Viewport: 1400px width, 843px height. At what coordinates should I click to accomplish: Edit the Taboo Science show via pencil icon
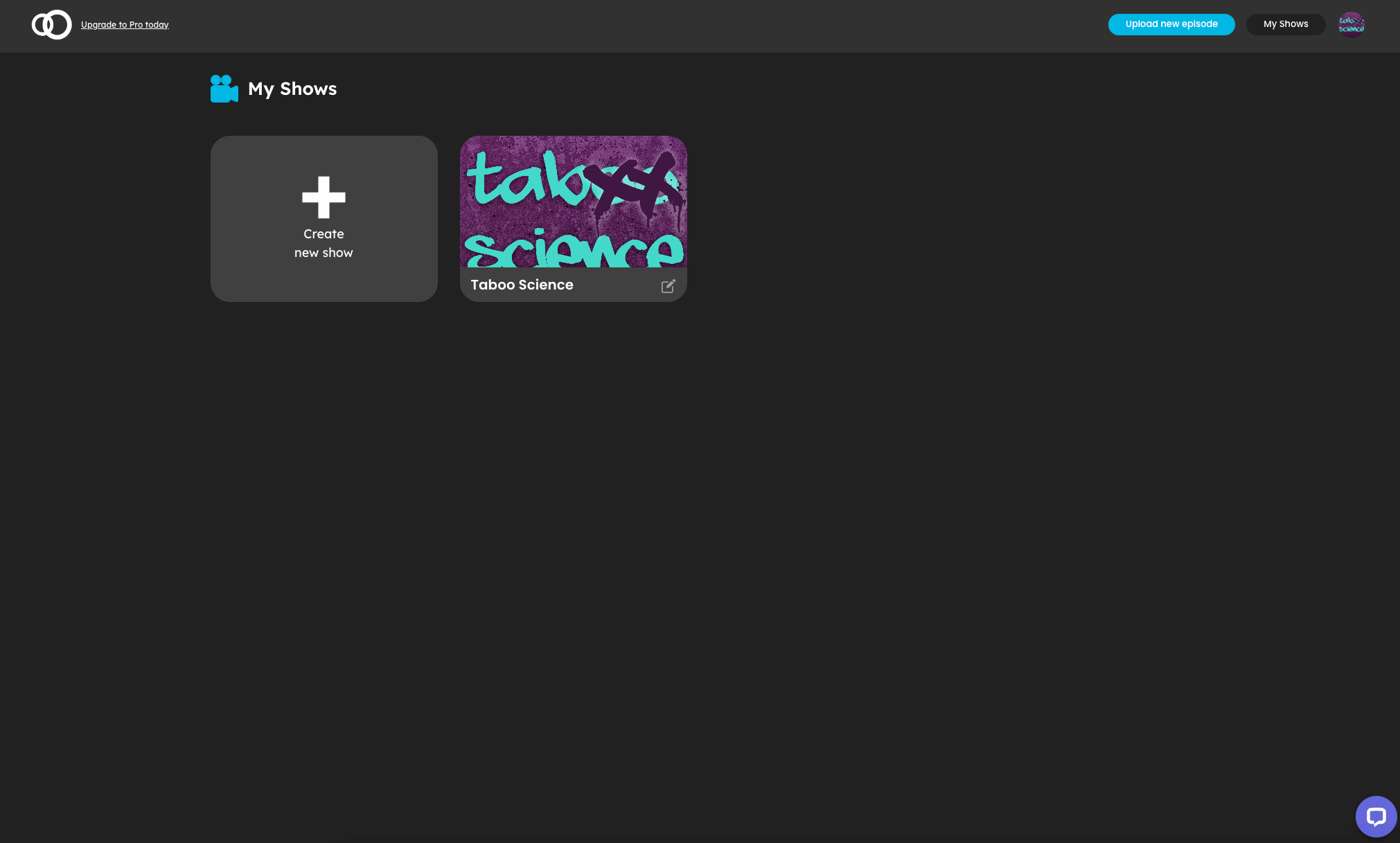point(668,286)
